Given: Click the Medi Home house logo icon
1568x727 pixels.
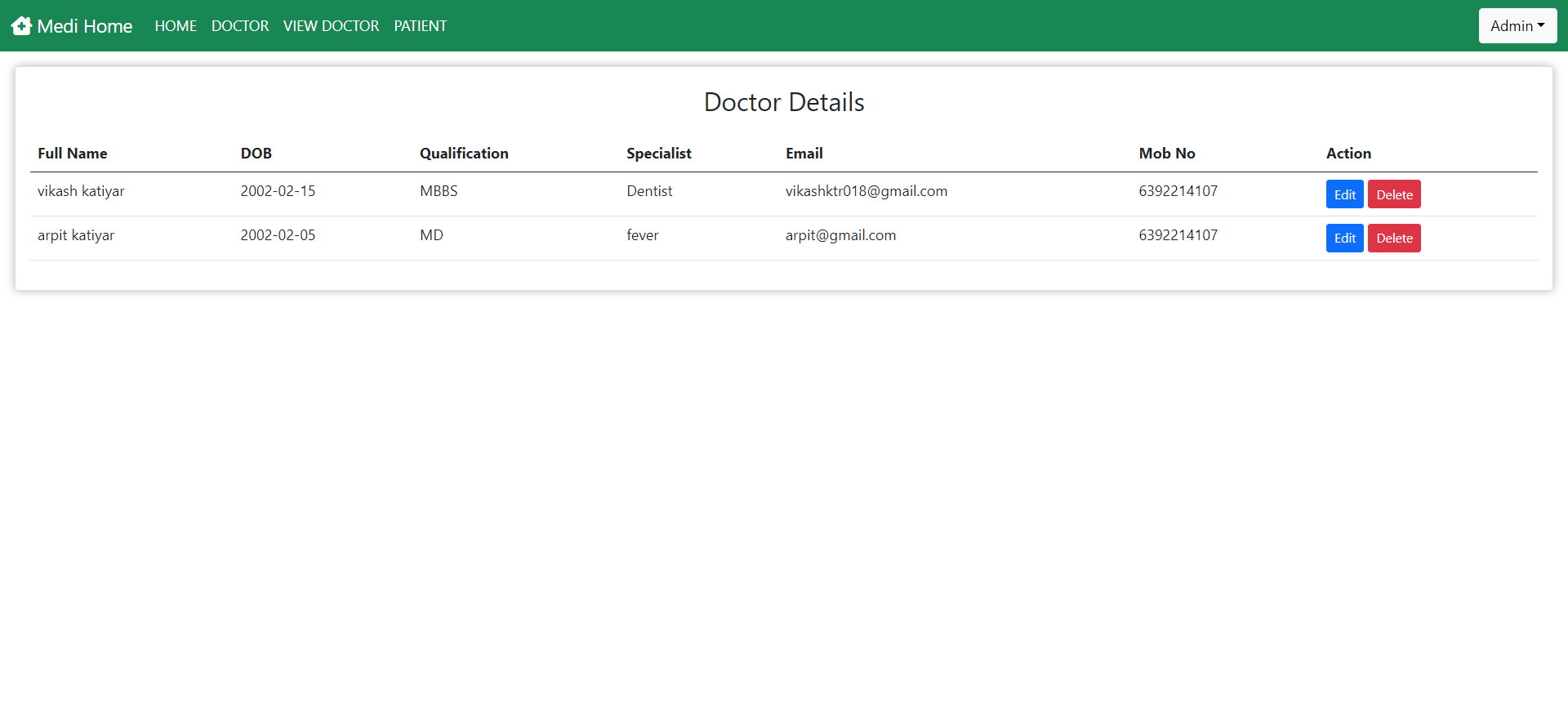Looking at the screenshot, I should [22, 26].
